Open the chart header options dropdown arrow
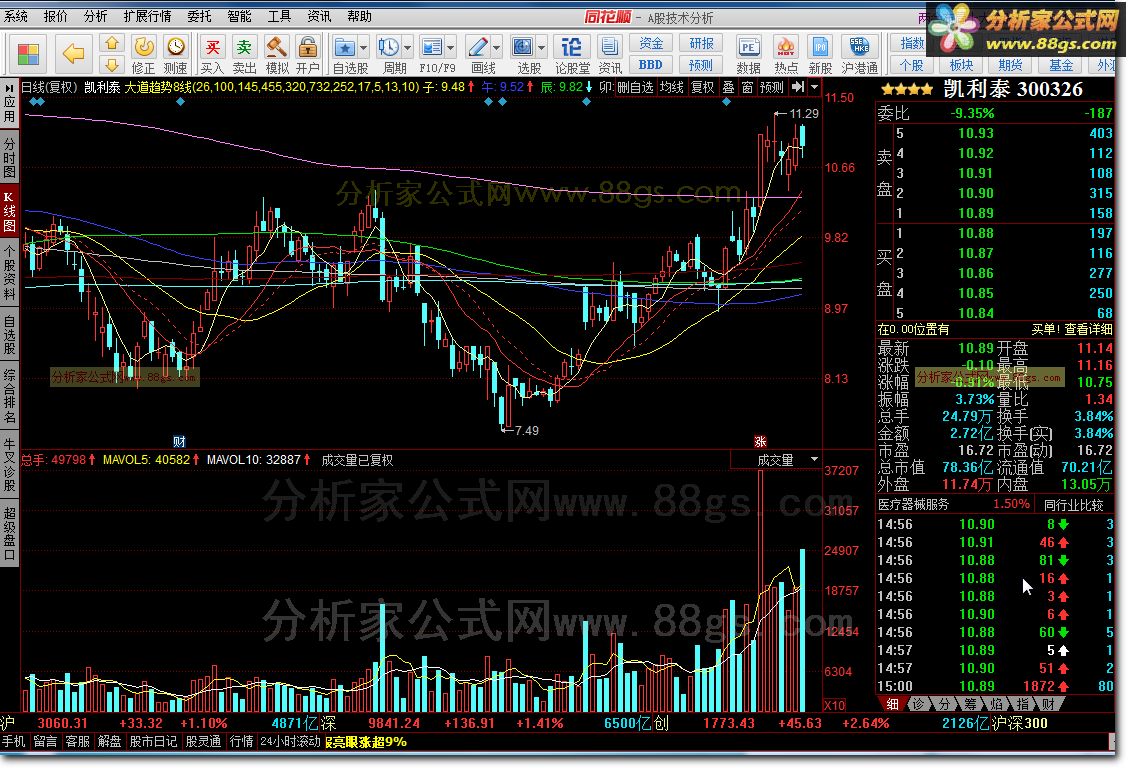 [x=814, y=87]
